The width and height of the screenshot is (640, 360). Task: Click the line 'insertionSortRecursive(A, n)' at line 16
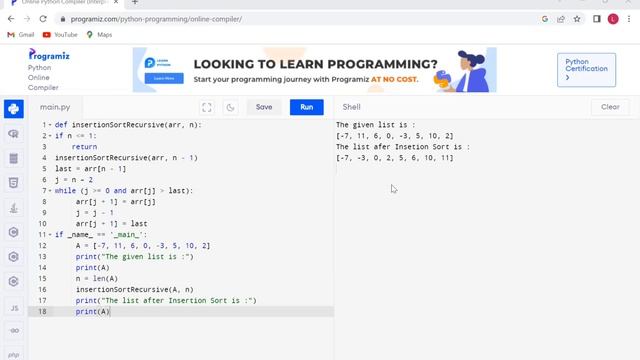pos(135,290)
